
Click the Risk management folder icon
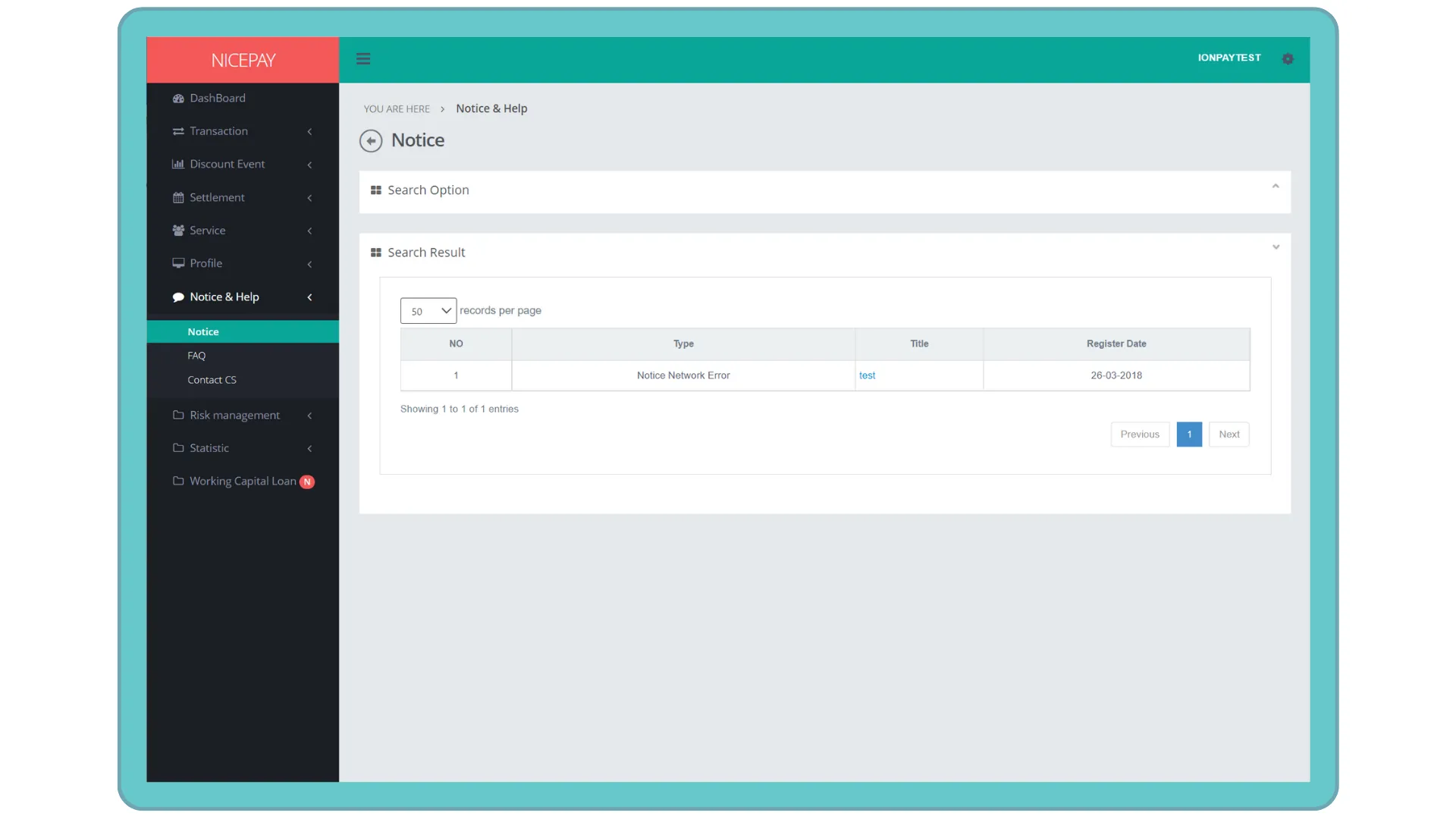178,416
